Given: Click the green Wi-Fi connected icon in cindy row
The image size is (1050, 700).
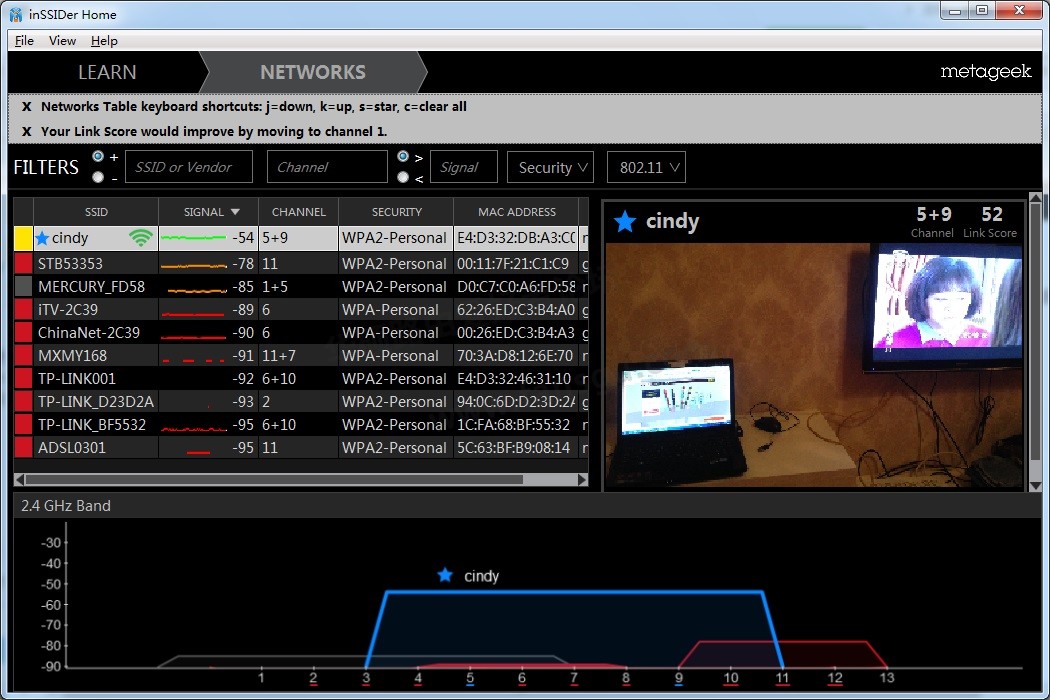Looking at the screenshot, I should [x=141, y=238].
